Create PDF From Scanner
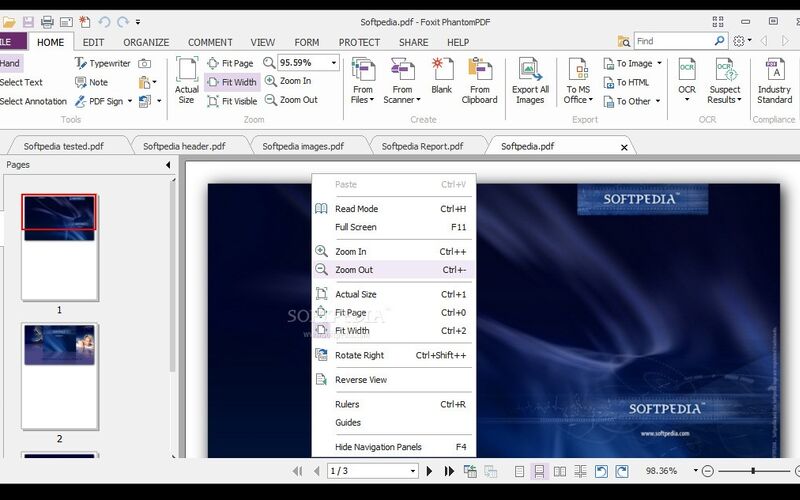800x500 pixels. pyautogui.click(x=402, y=81)
